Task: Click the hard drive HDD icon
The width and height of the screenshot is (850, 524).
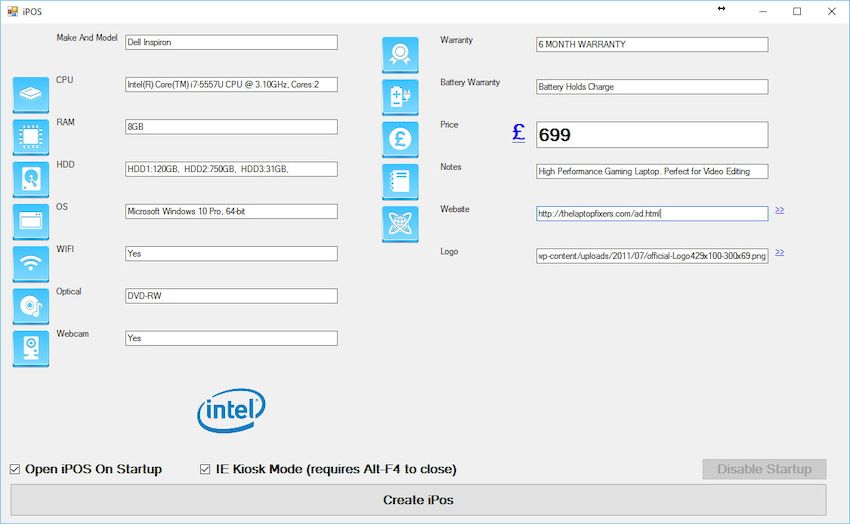Action: [x=31, y=179]
